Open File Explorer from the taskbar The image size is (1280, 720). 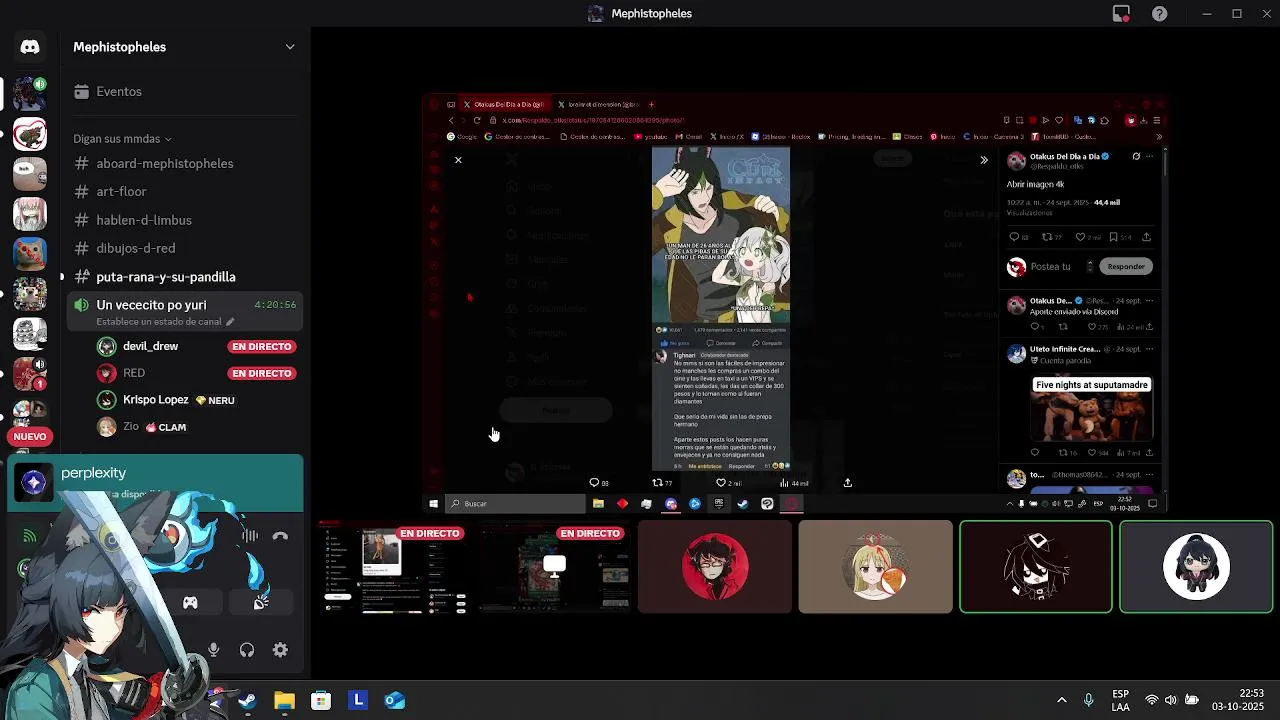tap(284, 700)
